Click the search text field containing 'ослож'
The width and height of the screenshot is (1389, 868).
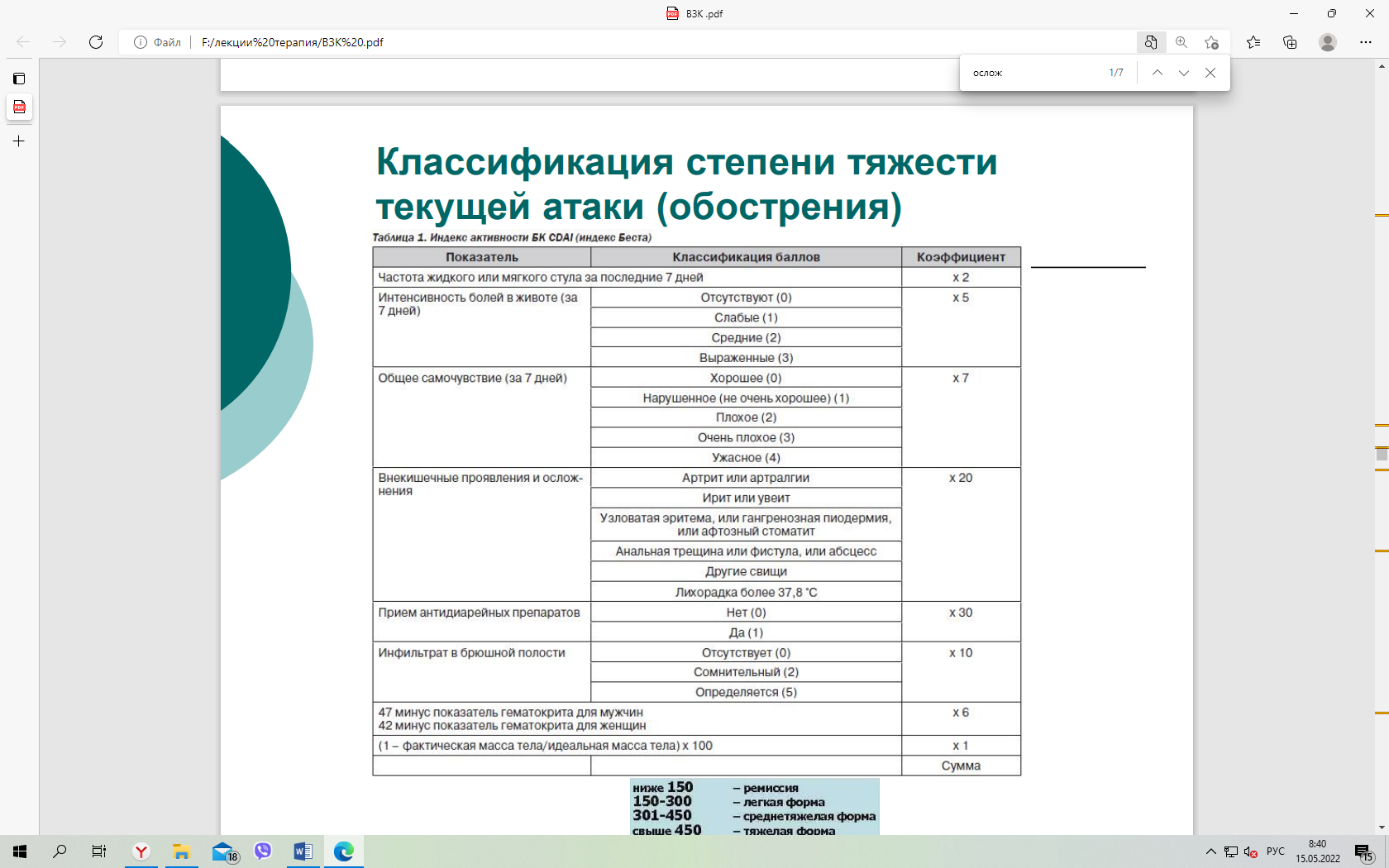[1033, 73]
